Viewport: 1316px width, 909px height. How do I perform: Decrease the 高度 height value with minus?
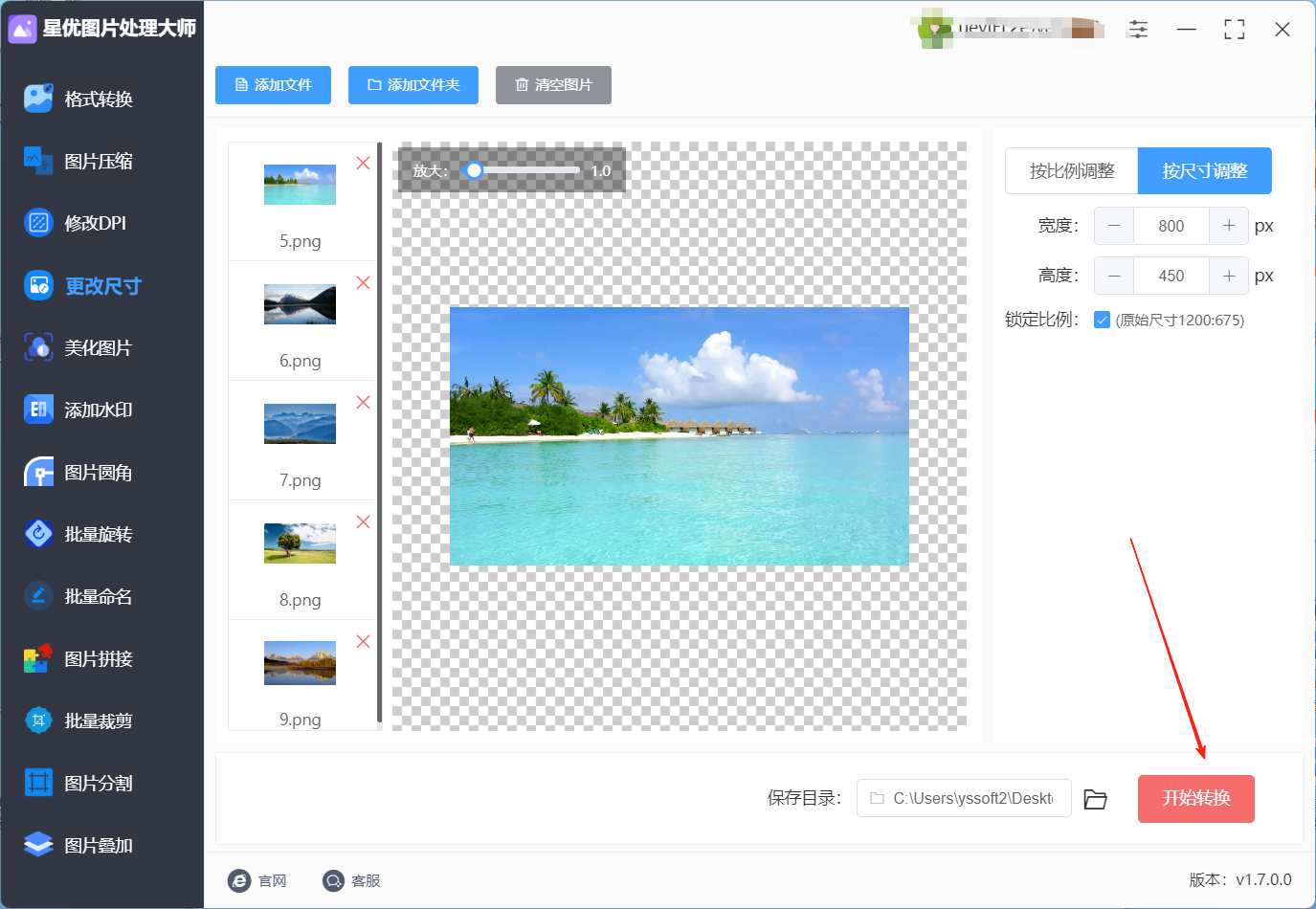click(1114, 276)
